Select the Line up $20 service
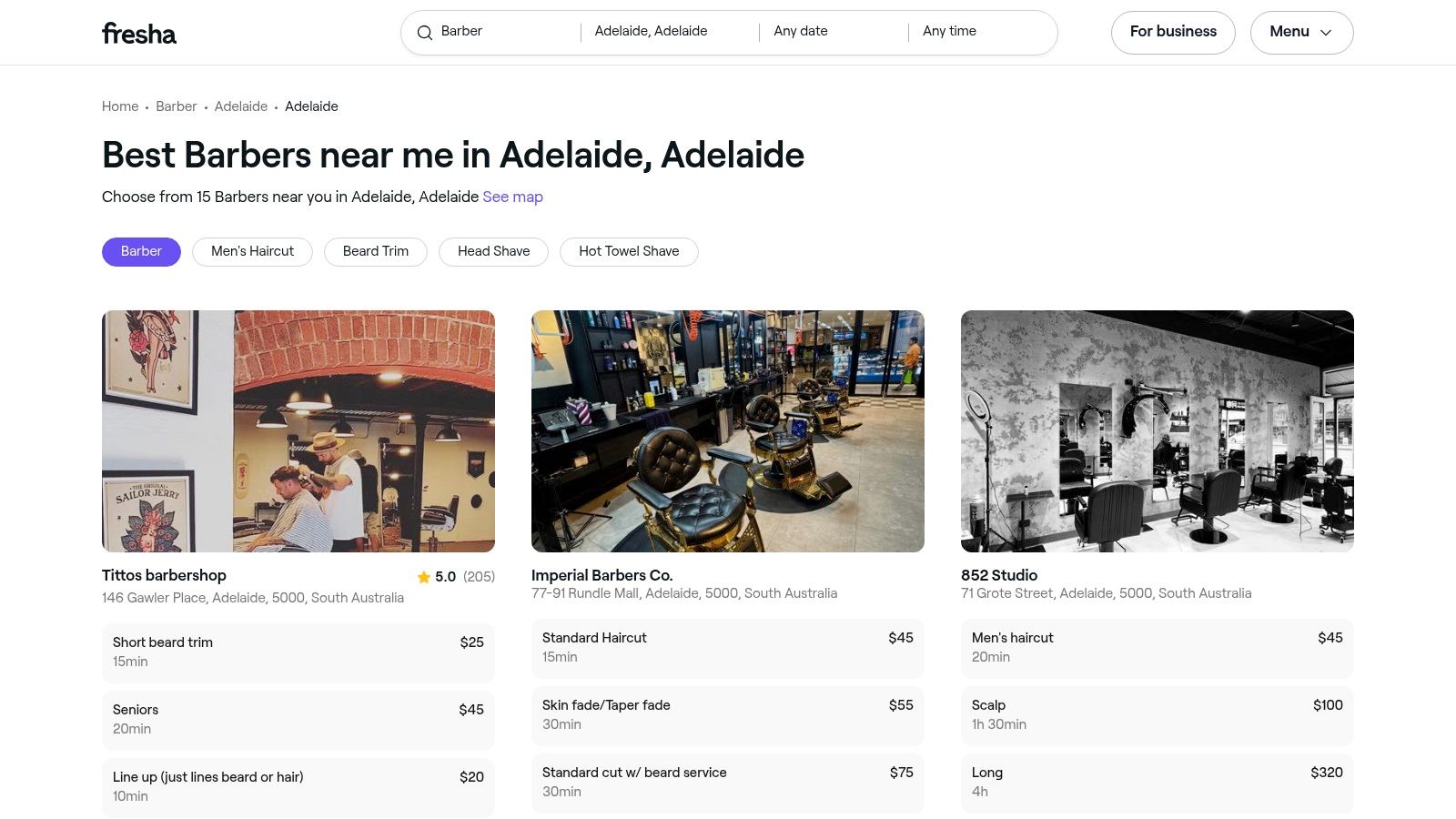 click(x=298, y=787)
